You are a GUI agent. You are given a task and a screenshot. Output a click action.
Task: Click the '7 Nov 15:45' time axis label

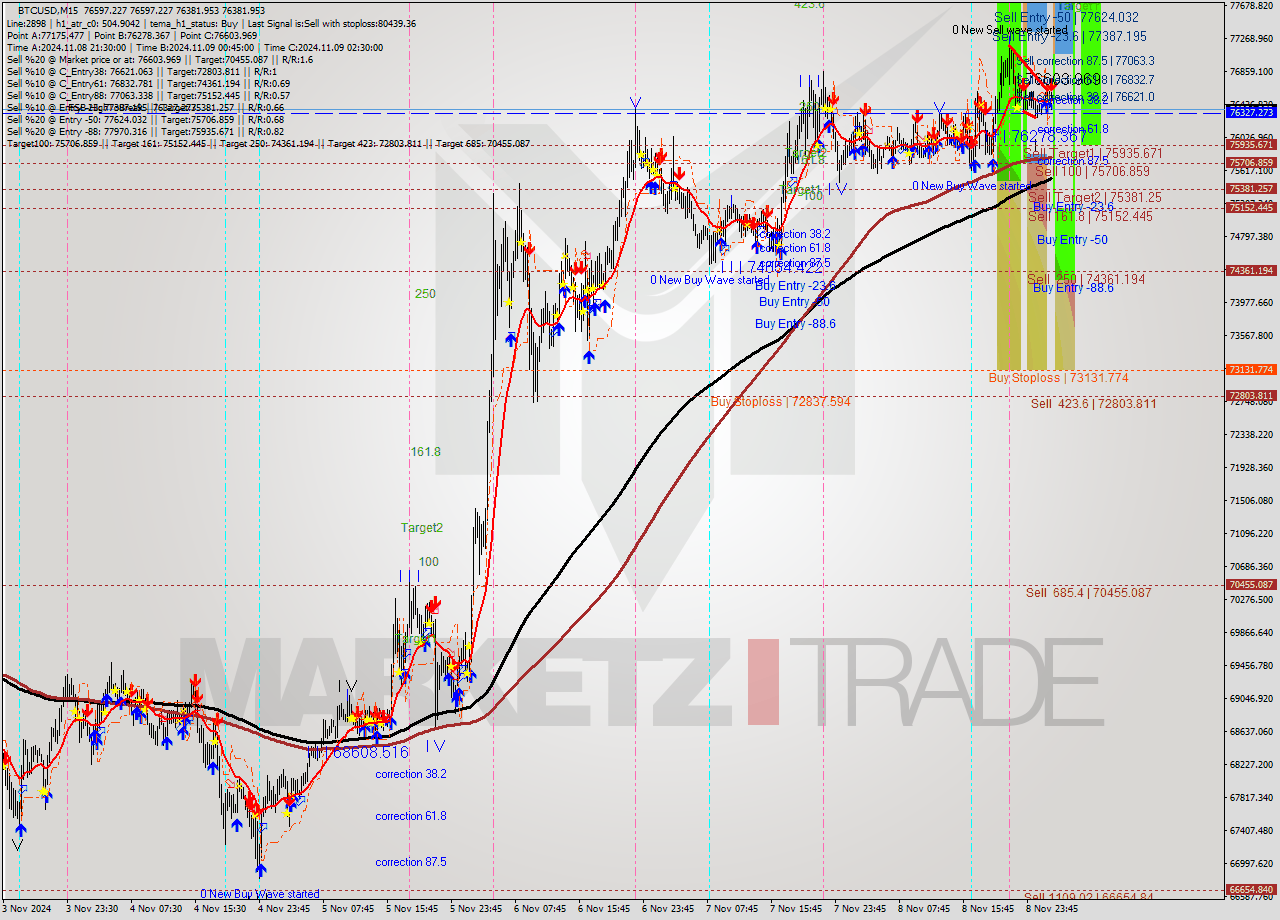(x=797, y=909)
